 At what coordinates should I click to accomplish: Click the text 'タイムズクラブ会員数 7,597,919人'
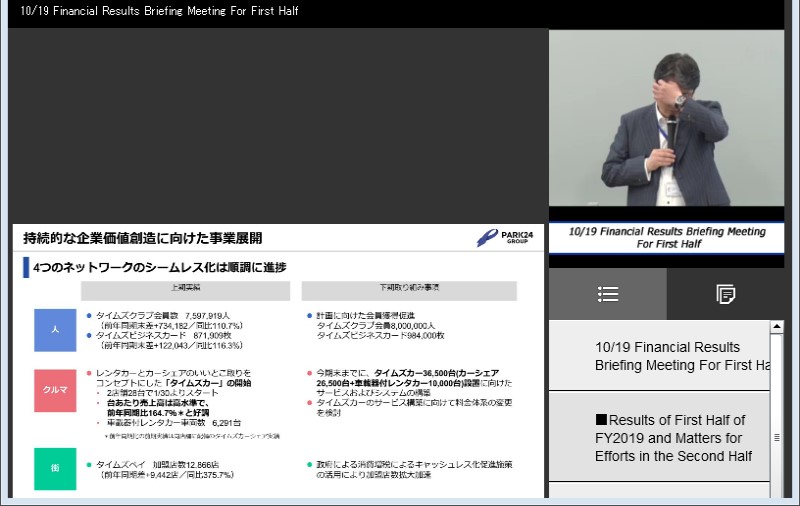point(163,316)
